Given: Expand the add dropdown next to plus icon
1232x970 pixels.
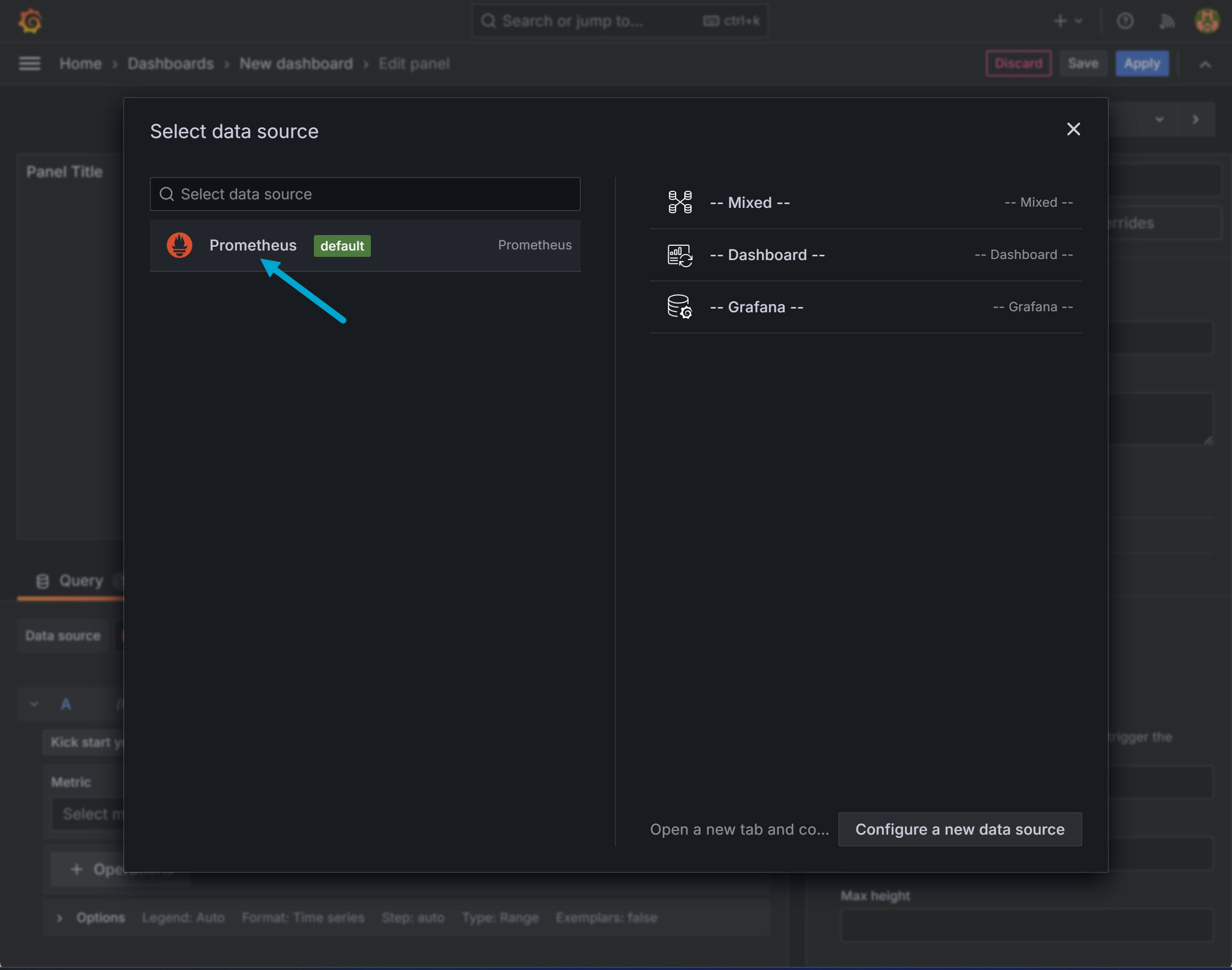Looking at the screenshot, I should pos(1077,20).
